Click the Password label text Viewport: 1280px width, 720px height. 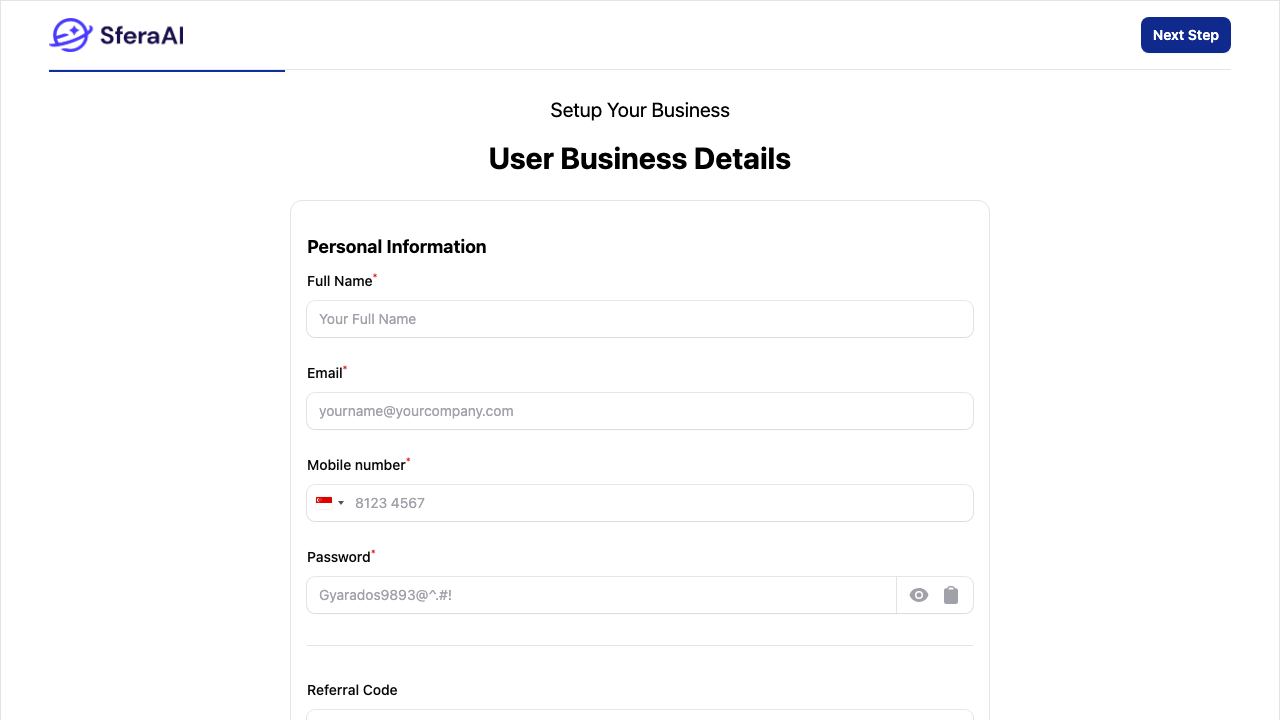339,557
